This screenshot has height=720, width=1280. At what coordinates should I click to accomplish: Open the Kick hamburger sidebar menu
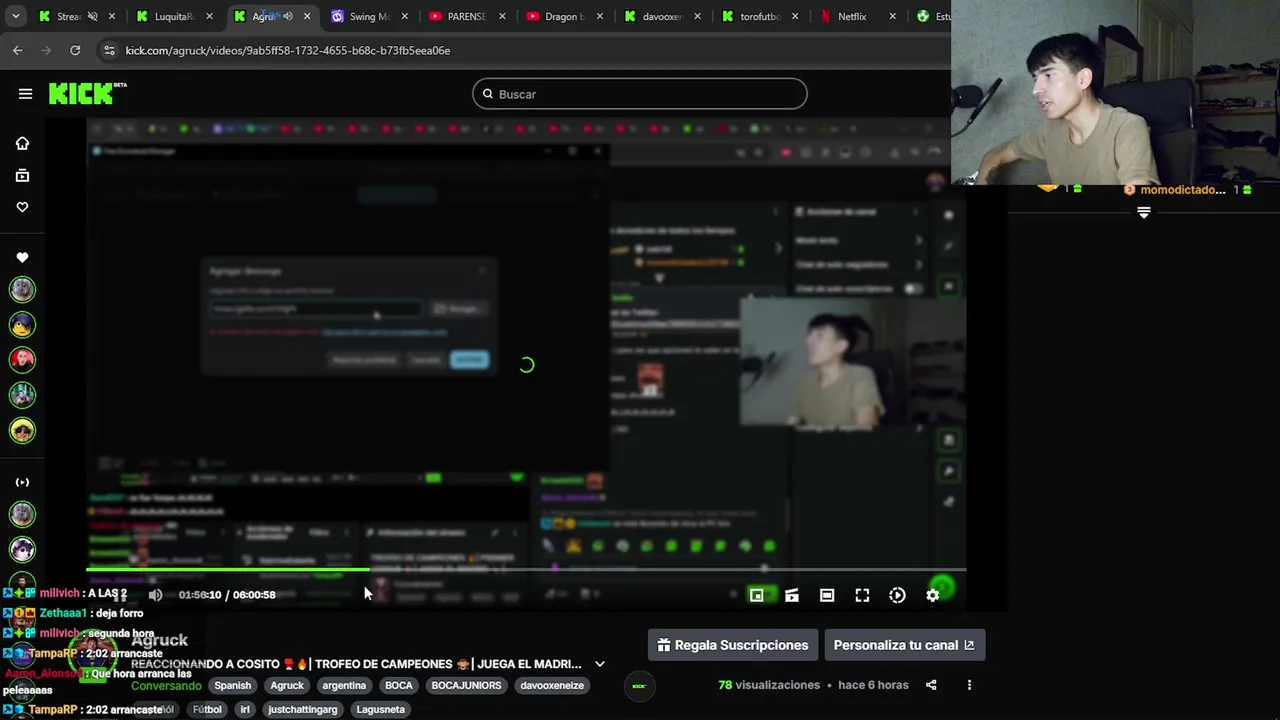coord(25,94)
